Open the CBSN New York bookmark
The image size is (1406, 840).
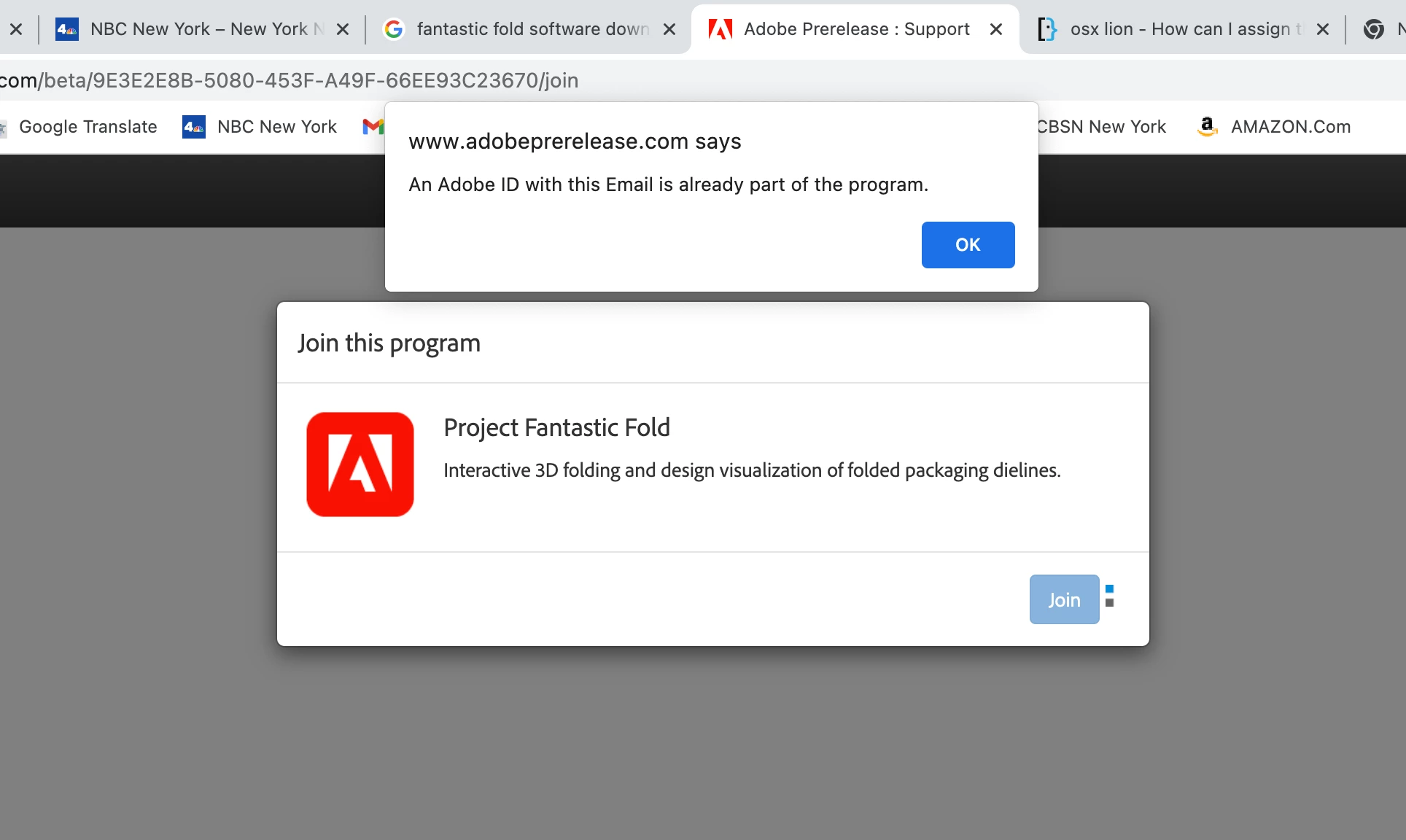tap(1101, 127)
